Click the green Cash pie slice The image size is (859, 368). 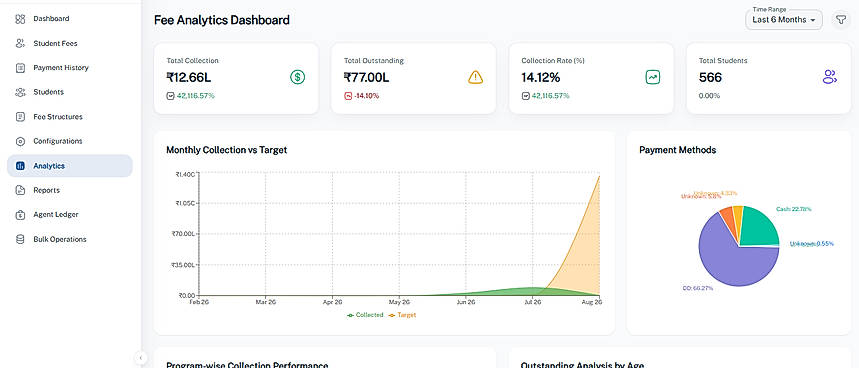pos(759,227)
